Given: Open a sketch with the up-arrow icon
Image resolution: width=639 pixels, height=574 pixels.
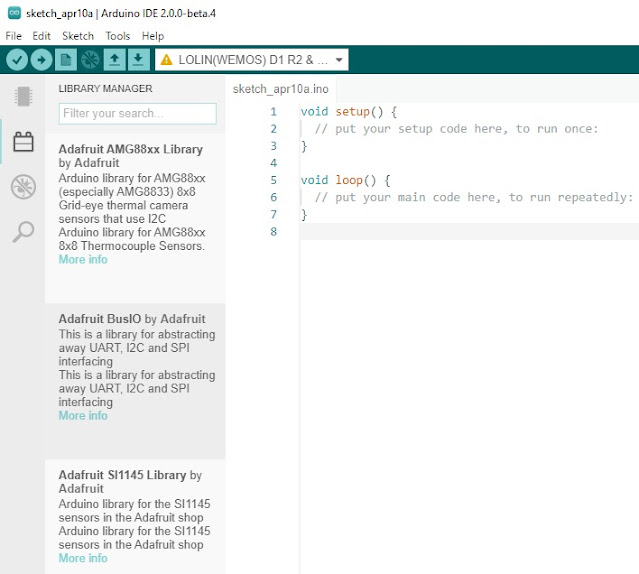Looking at the screenshot, I should [x=115, y=60].
